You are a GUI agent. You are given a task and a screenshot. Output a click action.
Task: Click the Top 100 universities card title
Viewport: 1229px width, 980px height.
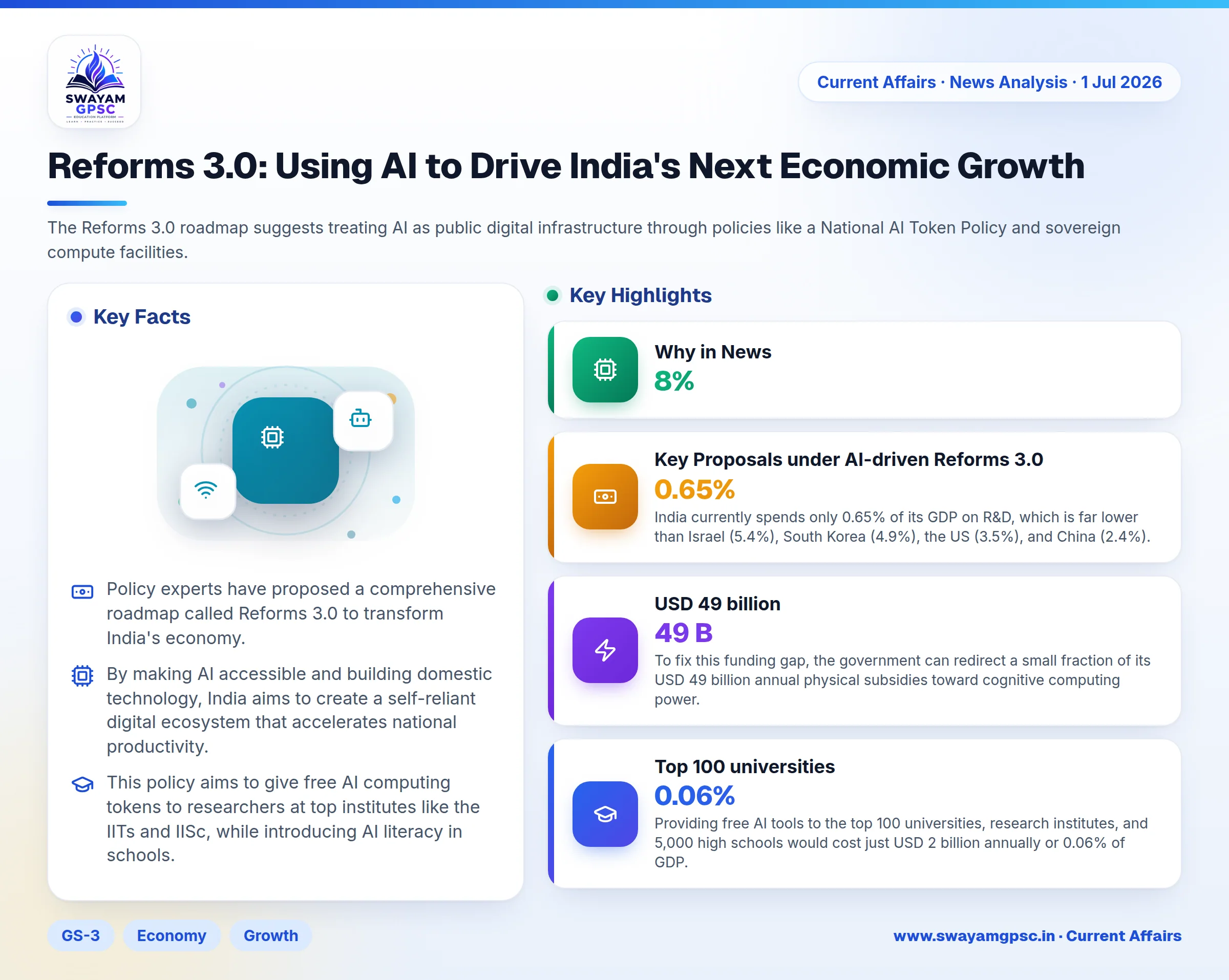(745, 767)
